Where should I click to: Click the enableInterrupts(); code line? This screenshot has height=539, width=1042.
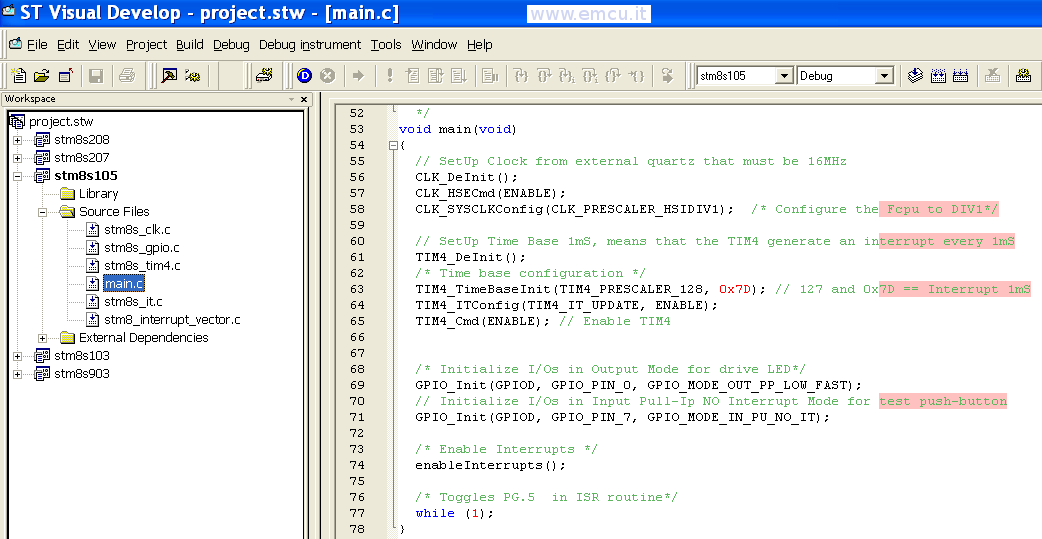490,465
